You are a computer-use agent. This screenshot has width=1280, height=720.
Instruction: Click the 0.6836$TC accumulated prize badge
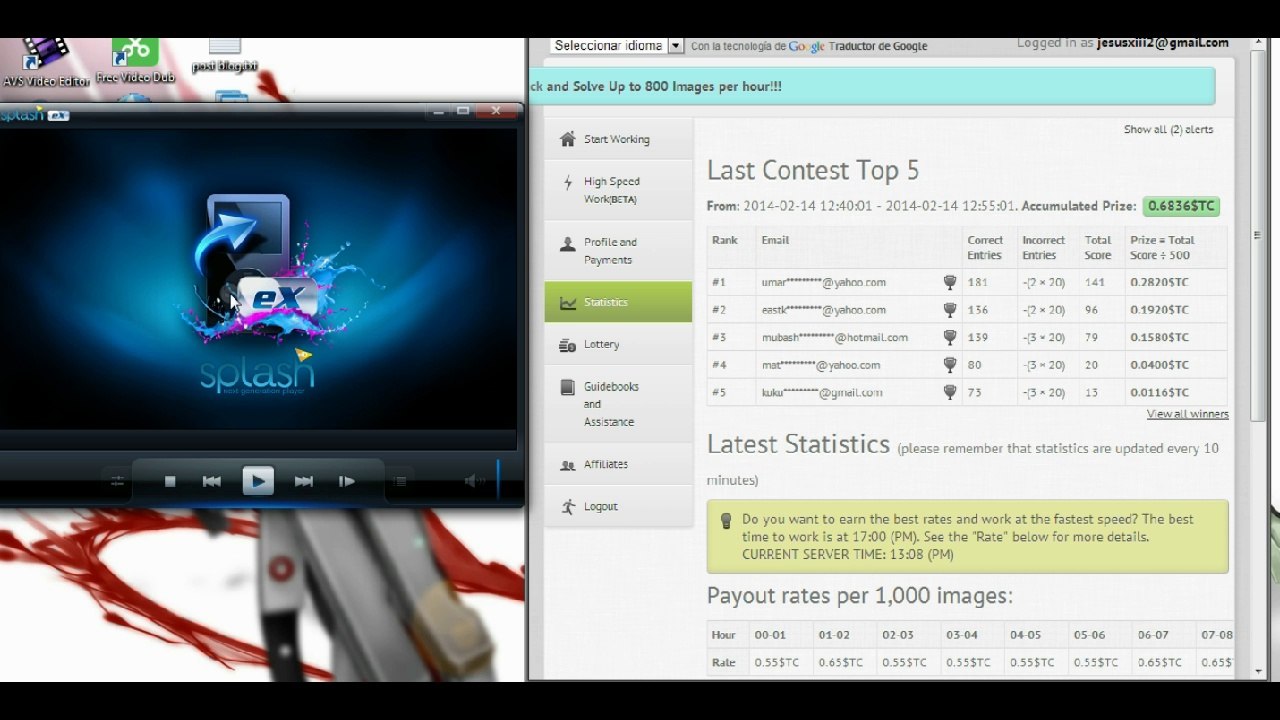[1181, 206]
